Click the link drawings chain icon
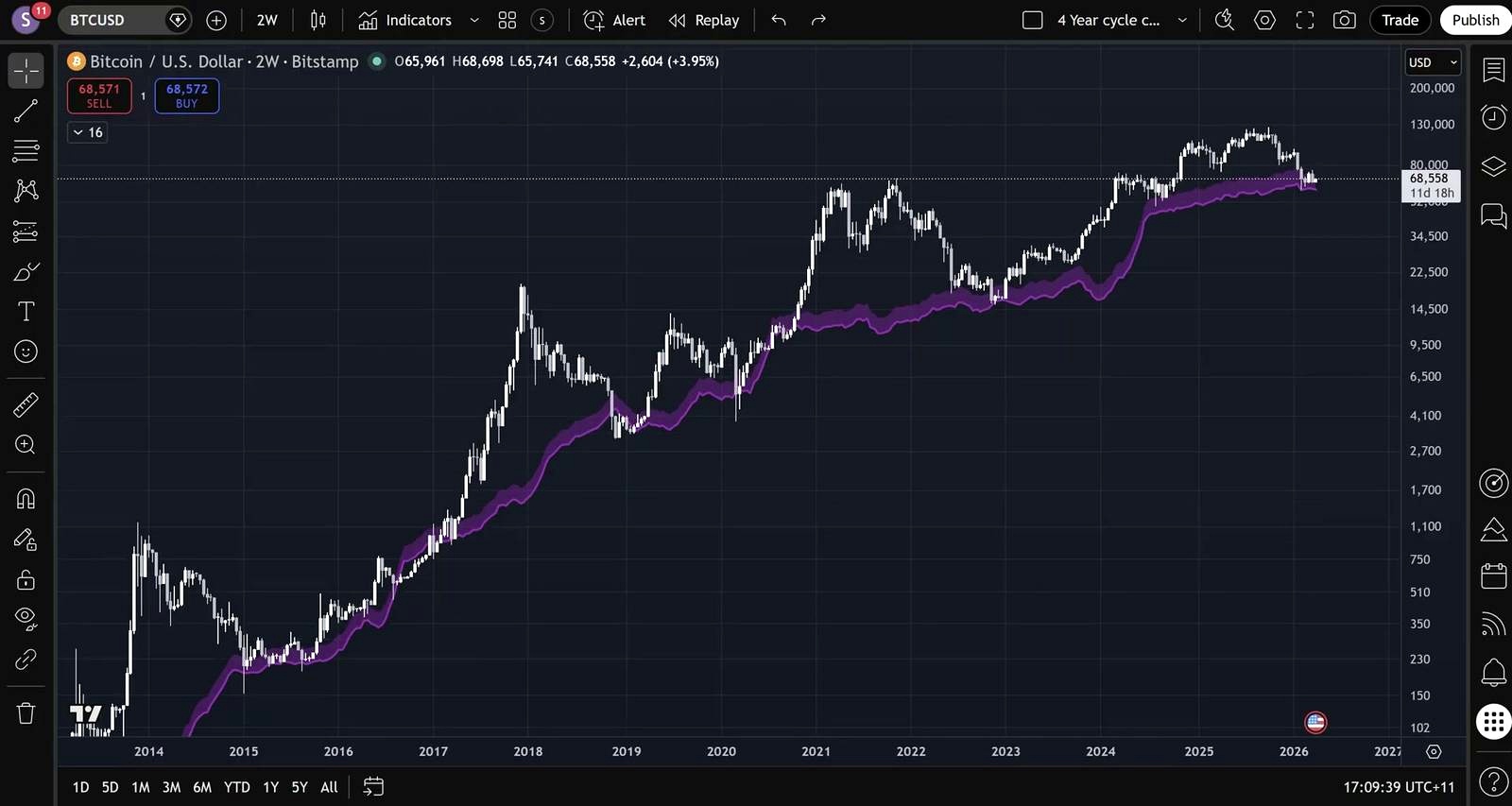Image resolution: width=1512 pixels, height=806 pixels. click(26, 660)
